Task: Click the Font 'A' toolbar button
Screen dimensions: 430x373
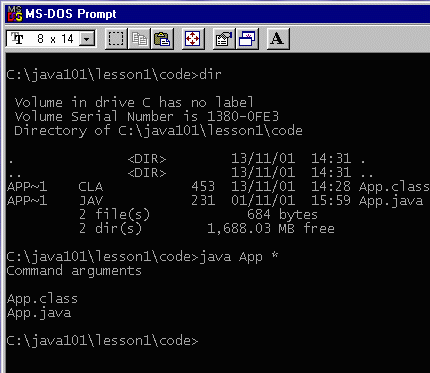Action: [278, 39]
